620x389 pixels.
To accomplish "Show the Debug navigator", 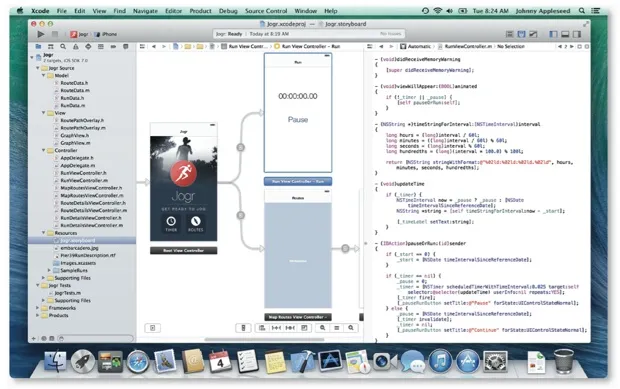I will point(101,47).
